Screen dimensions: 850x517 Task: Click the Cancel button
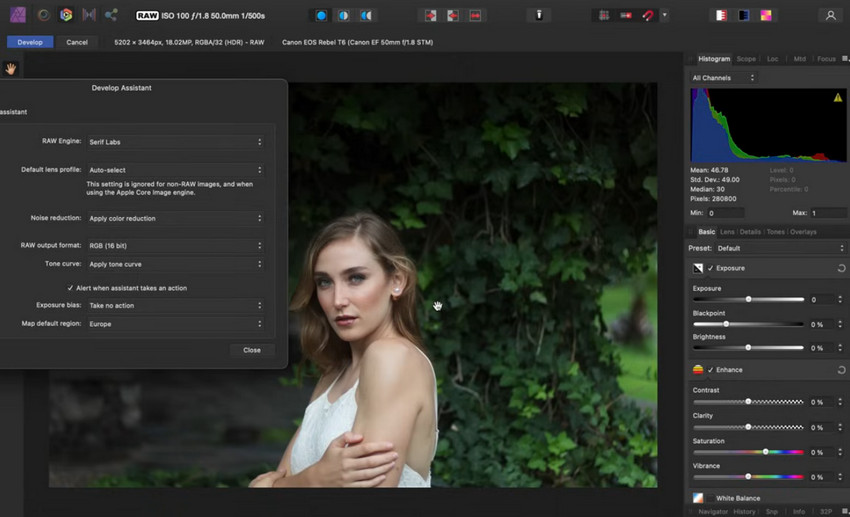pyautogui.click(x=77, y=42)
